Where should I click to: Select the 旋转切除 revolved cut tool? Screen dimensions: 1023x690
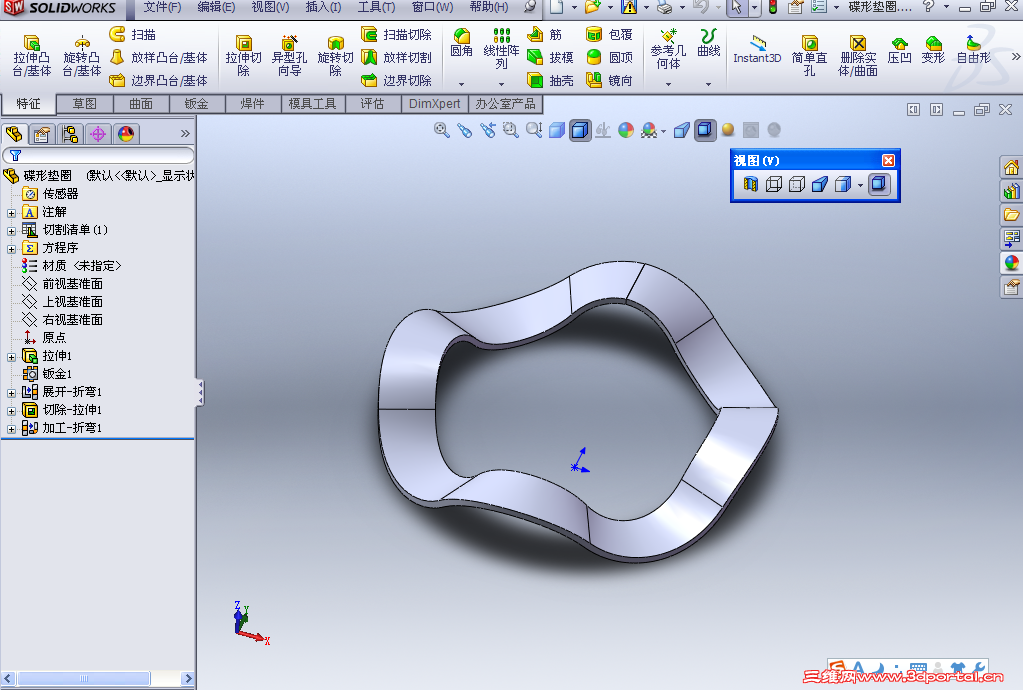[x=335, y=55]
